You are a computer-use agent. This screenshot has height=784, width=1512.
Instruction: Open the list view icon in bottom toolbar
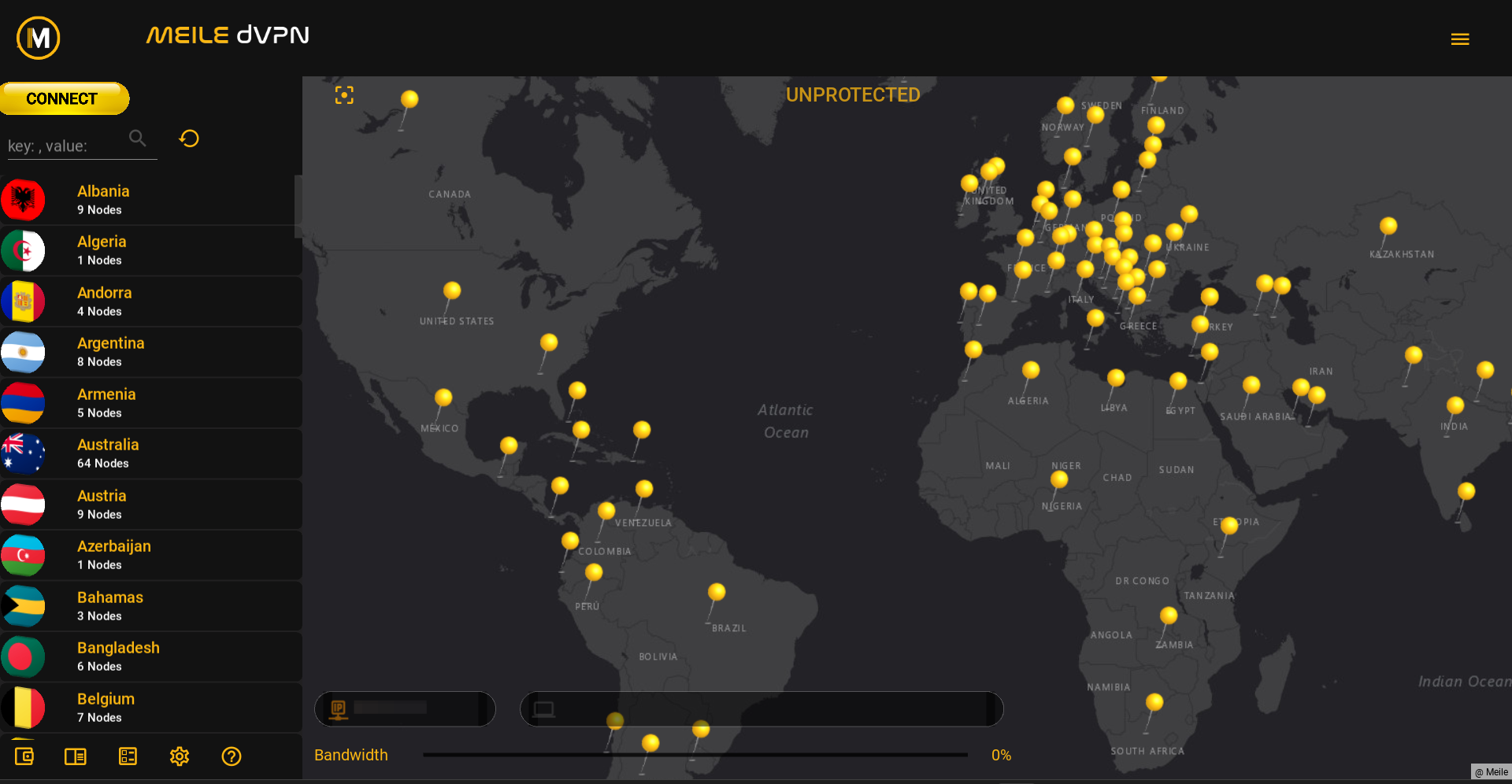pyautogui.click(x=128, y=756)
